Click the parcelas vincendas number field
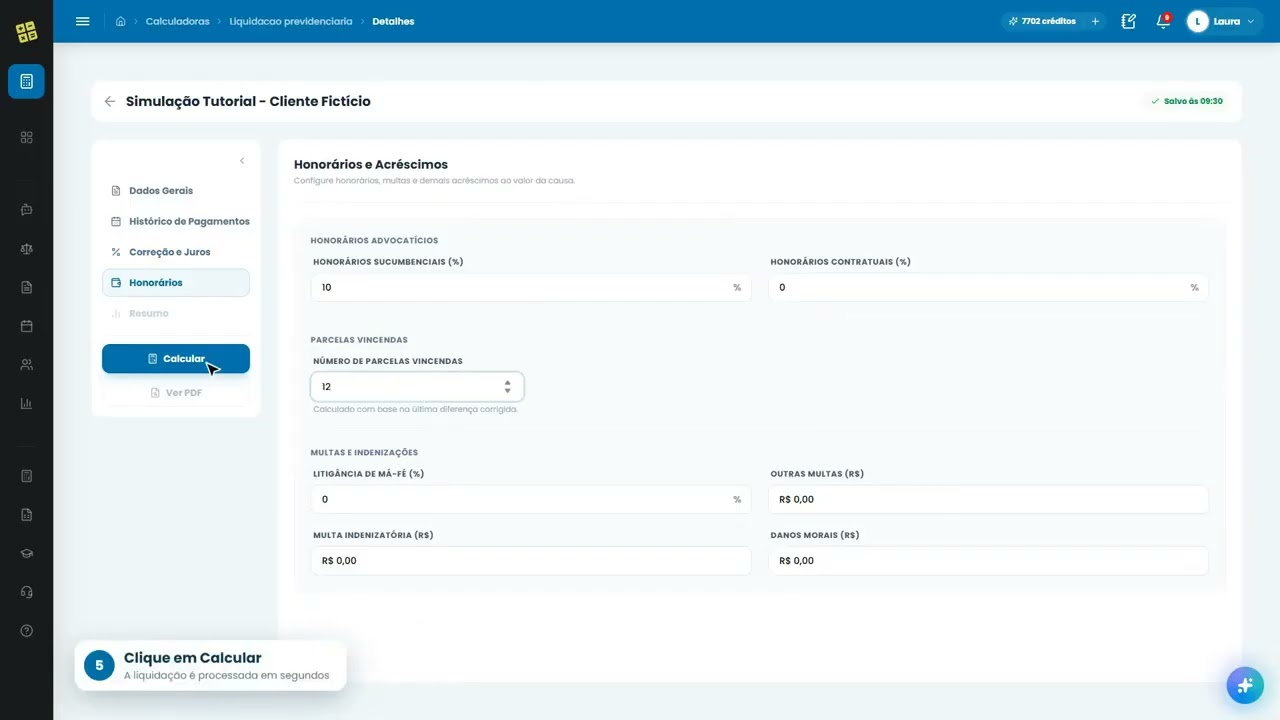This screenshot has width=1280, height=720. point(417,386)
